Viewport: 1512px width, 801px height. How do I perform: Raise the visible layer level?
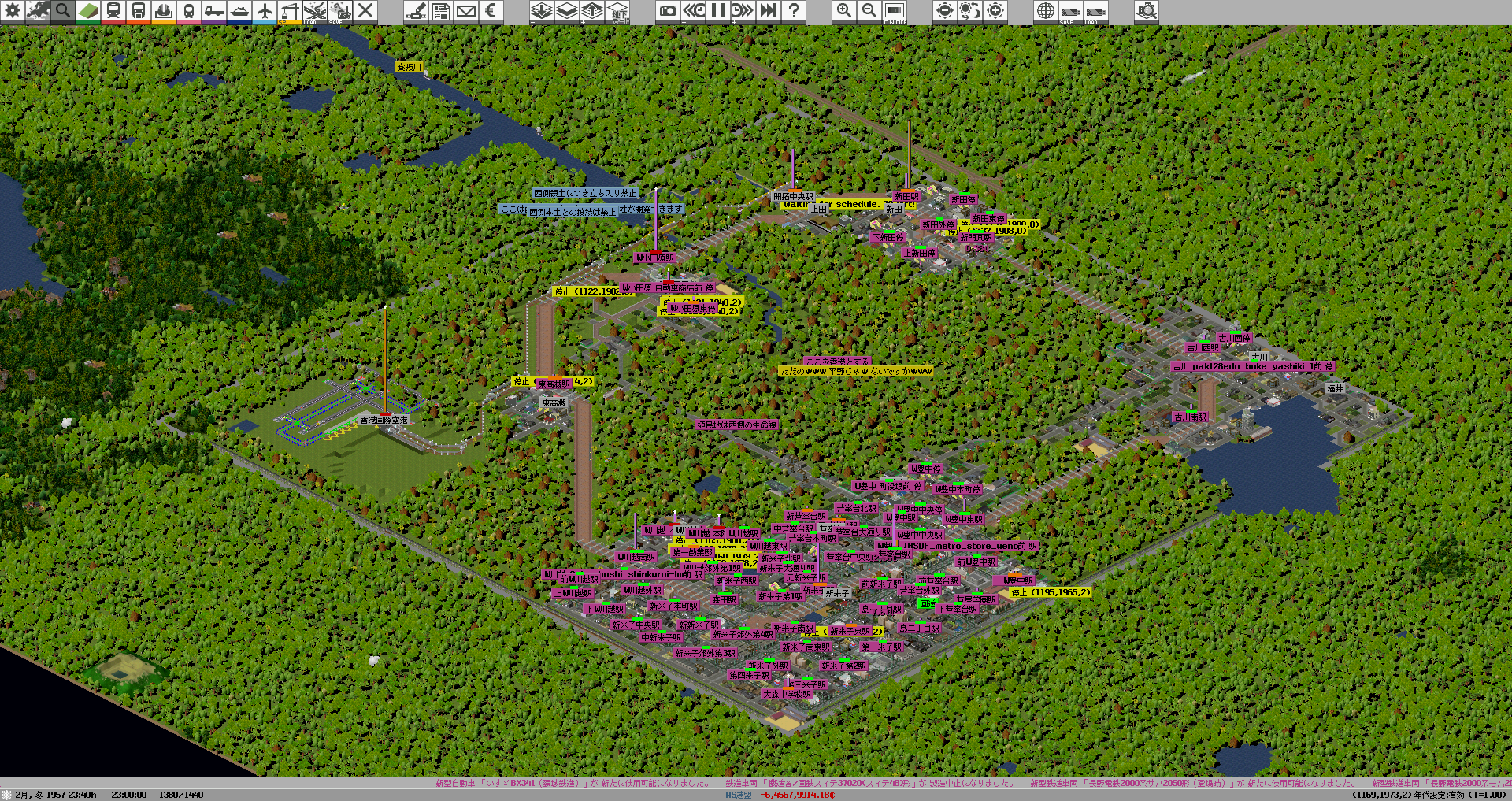592,11
